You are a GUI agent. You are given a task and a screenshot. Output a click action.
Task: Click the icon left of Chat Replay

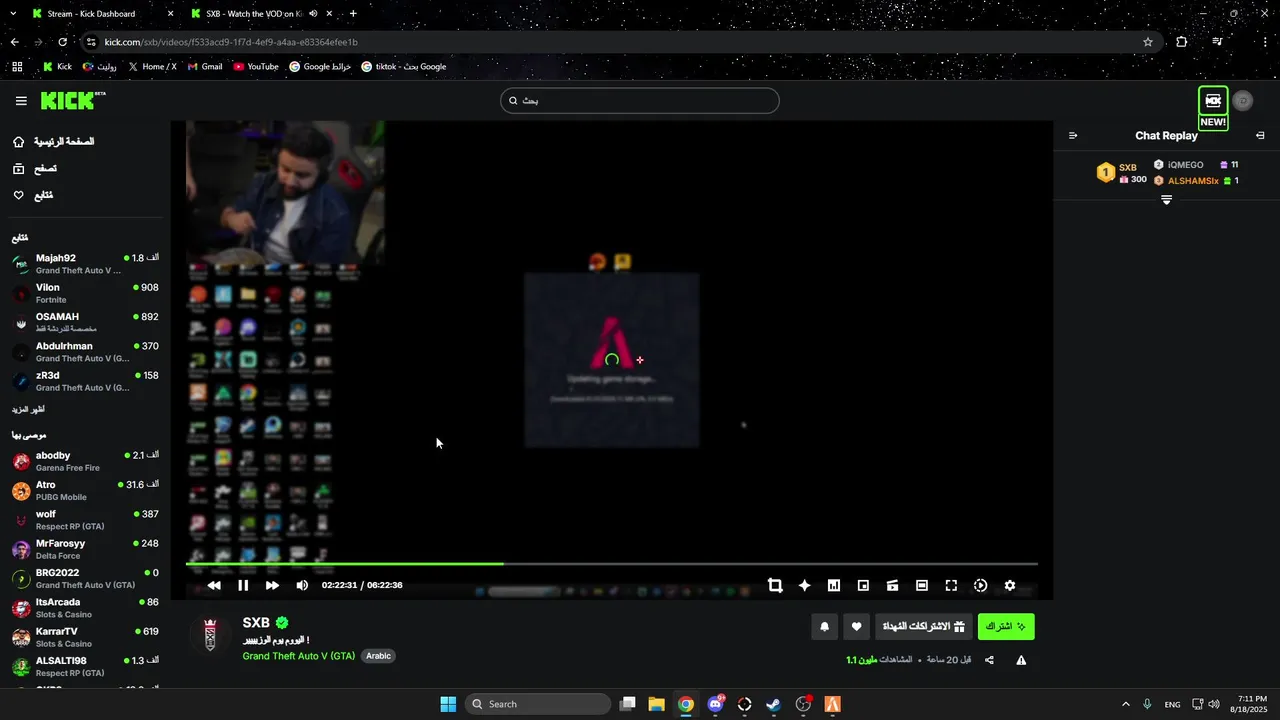pyautogui.click(x=1073, y=135)
